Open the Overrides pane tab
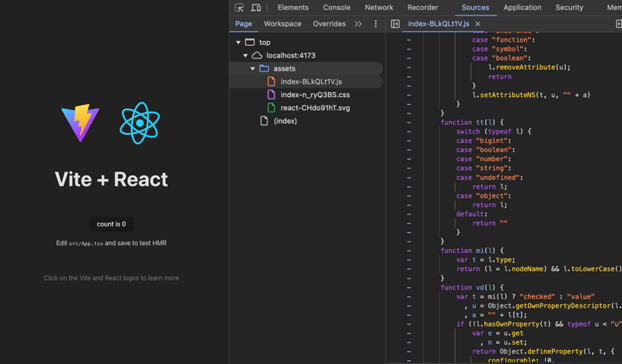 pos(329,24)
